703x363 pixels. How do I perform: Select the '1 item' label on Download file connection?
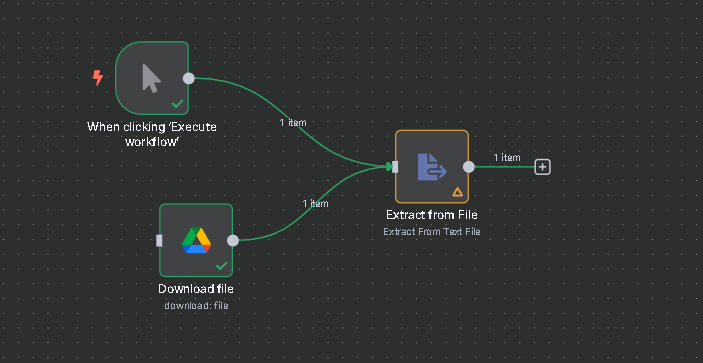315,203
